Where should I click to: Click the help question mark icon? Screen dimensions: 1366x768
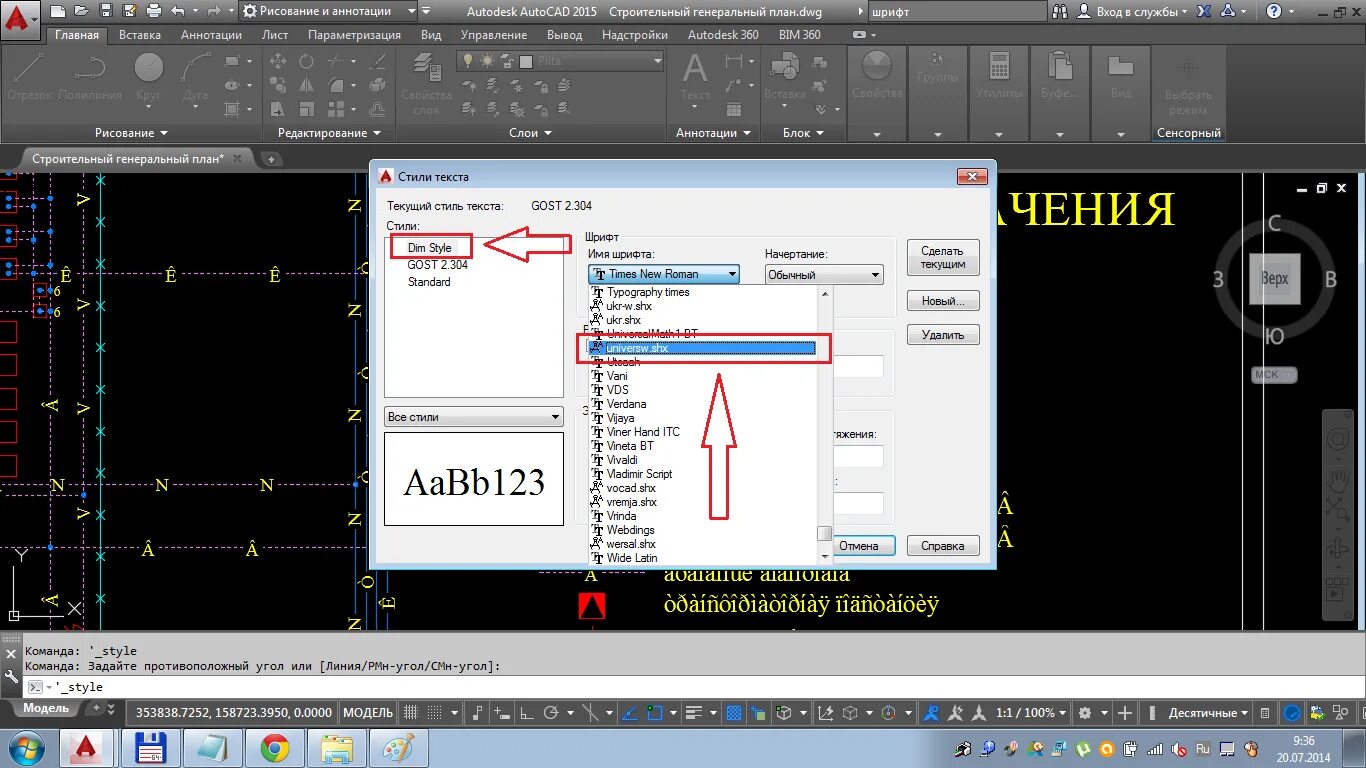click(x=1273, y=11)
